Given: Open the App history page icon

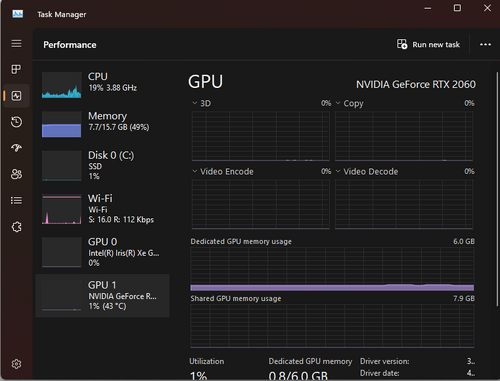Looking at the screenshot, I should pyautogui.click(x=16, y=122).
